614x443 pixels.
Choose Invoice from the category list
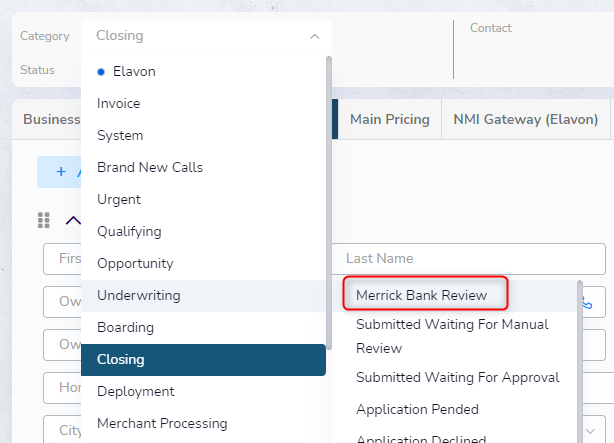tap(119, 103)
